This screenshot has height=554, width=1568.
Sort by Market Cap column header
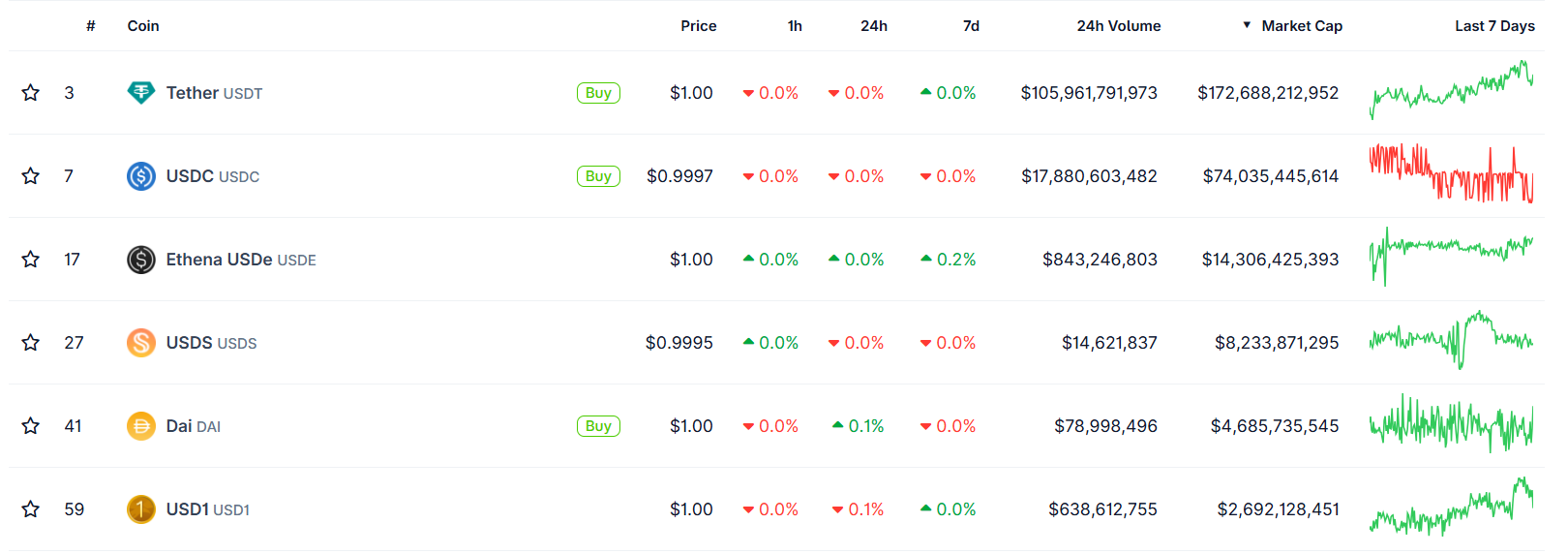(1301, 26)
